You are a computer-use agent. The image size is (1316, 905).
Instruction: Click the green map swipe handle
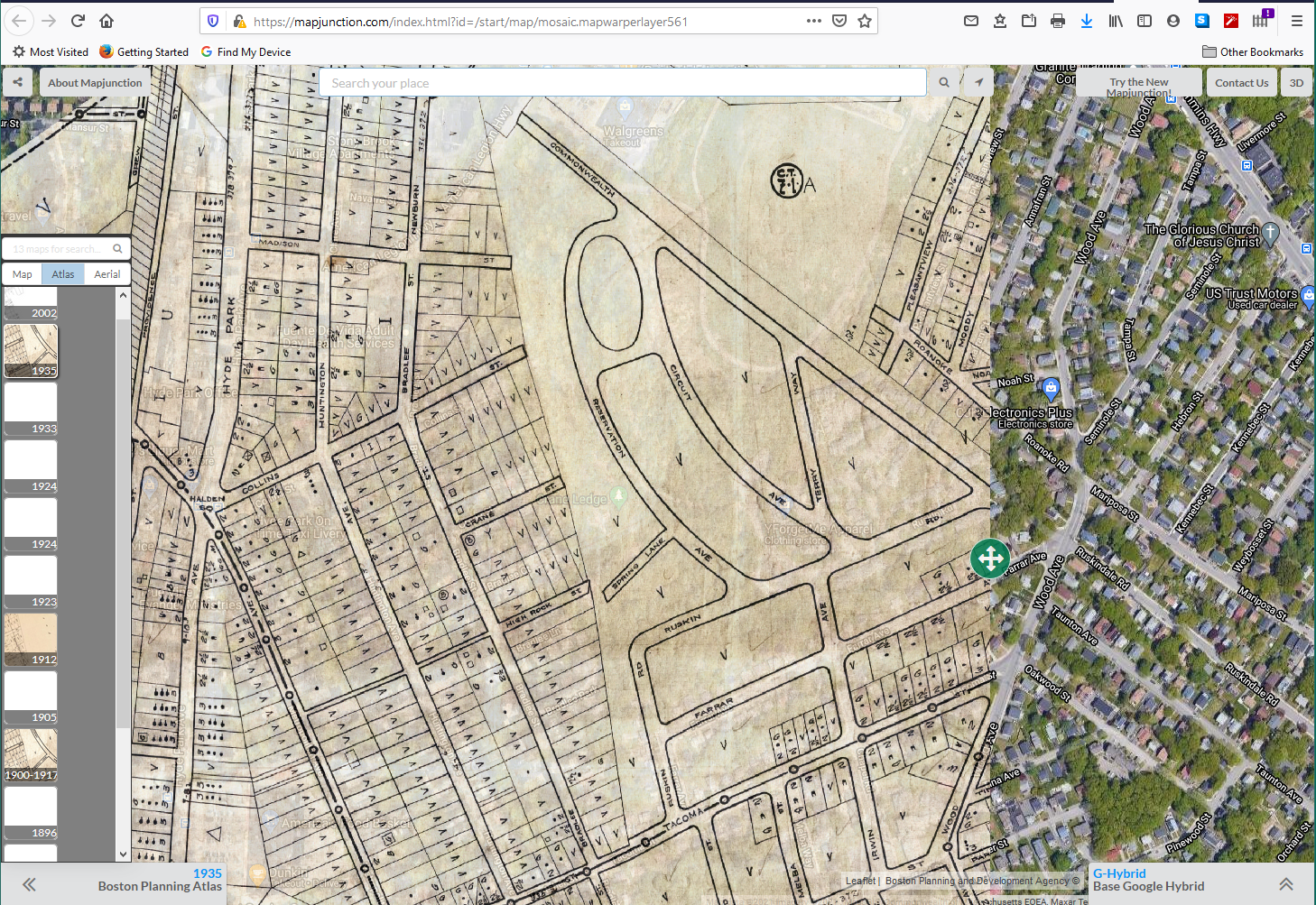[990, 559]
